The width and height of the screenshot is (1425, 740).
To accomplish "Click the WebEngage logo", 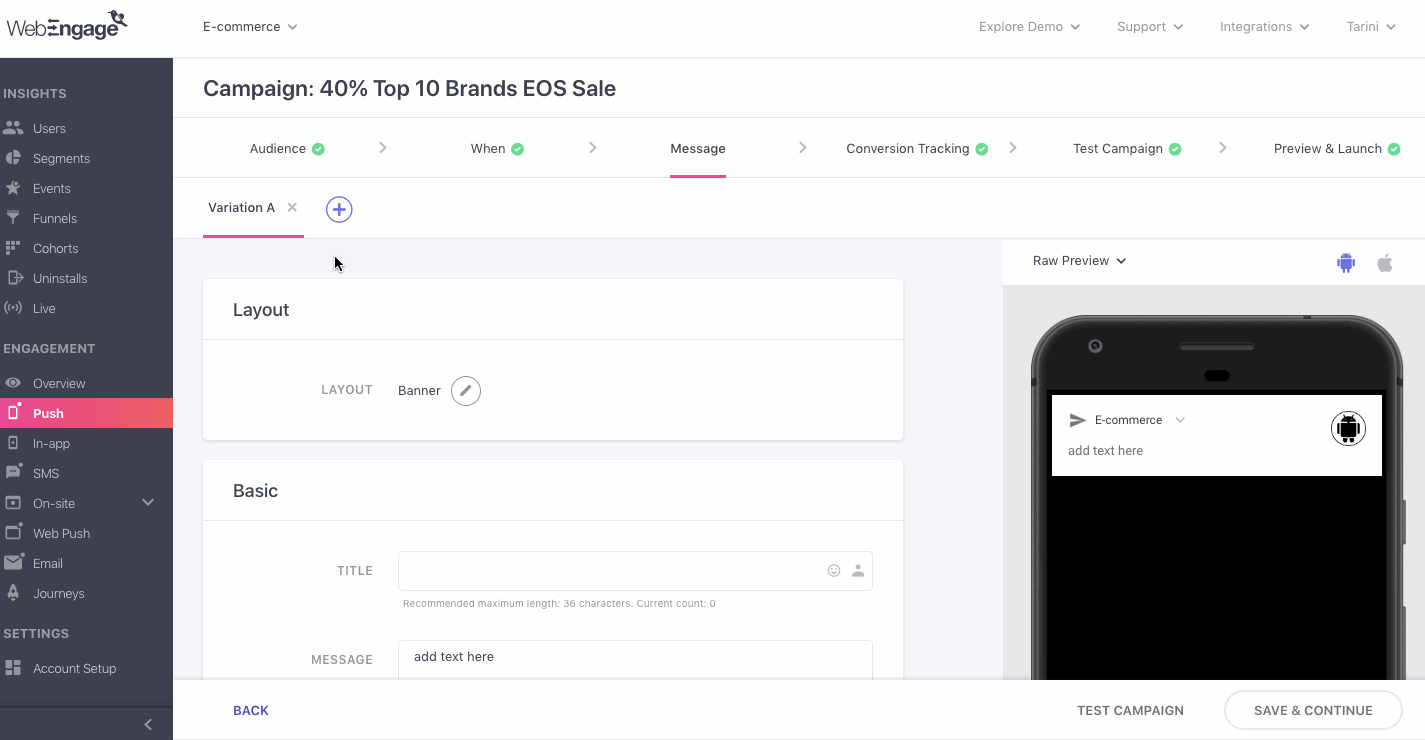I will [66, 25].
